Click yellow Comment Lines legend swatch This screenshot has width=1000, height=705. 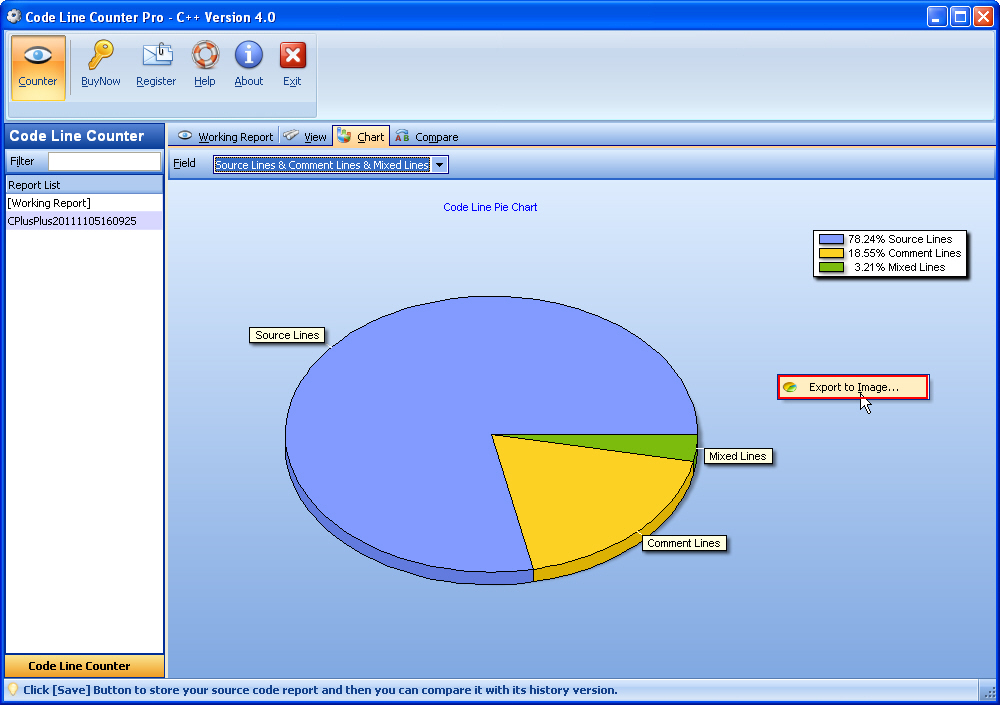(831, 253)
